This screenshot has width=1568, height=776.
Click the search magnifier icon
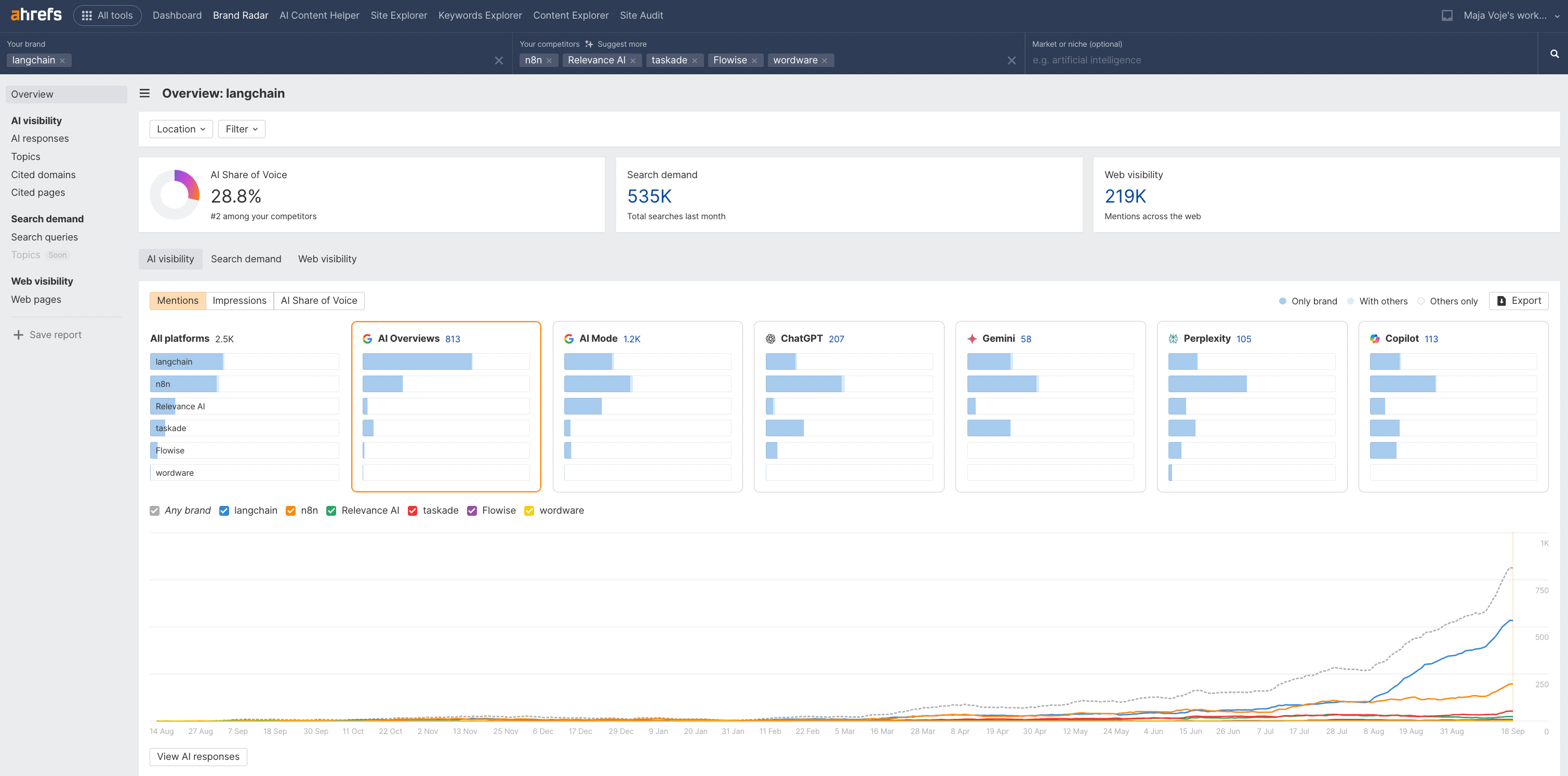(x=1554, y=54)
